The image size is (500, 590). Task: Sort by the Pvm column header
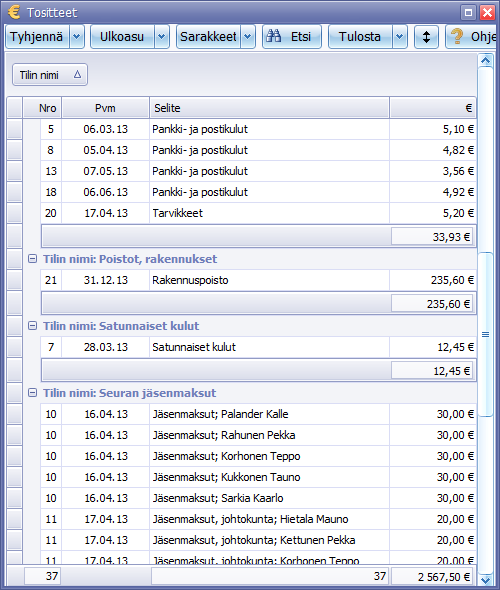click(x=105, y=108)
